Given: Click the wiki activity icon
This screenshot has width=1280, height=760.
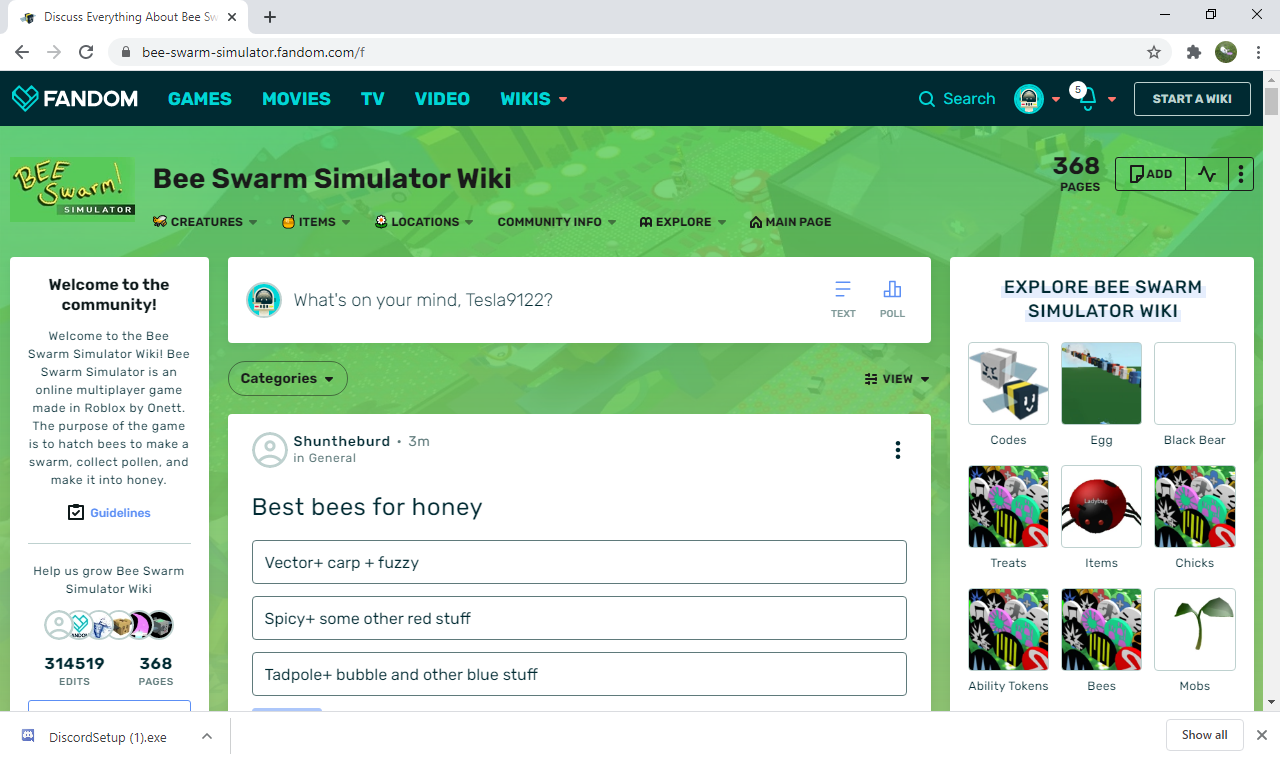Looking at the screenshot, I should pyautogui.click(x=1207, y=174).
